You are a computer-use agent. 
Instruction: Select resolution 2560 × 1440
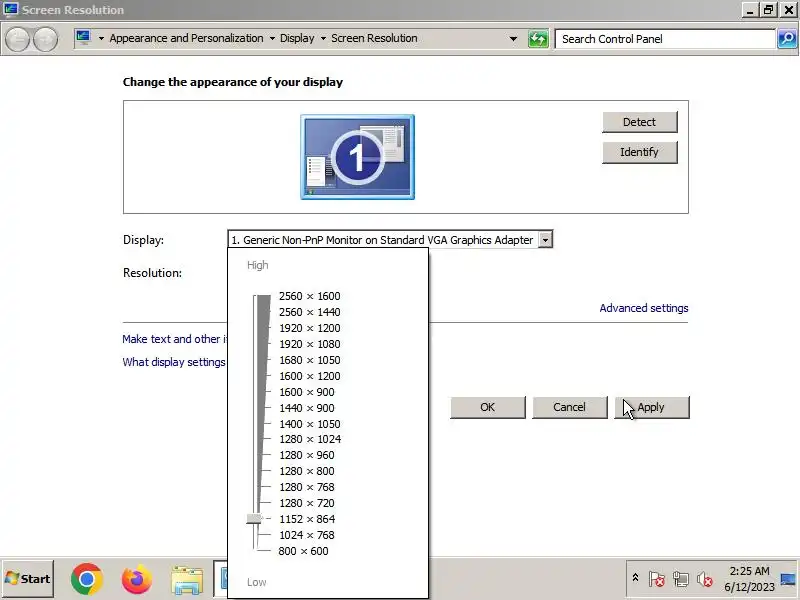[x=309, y=312]
